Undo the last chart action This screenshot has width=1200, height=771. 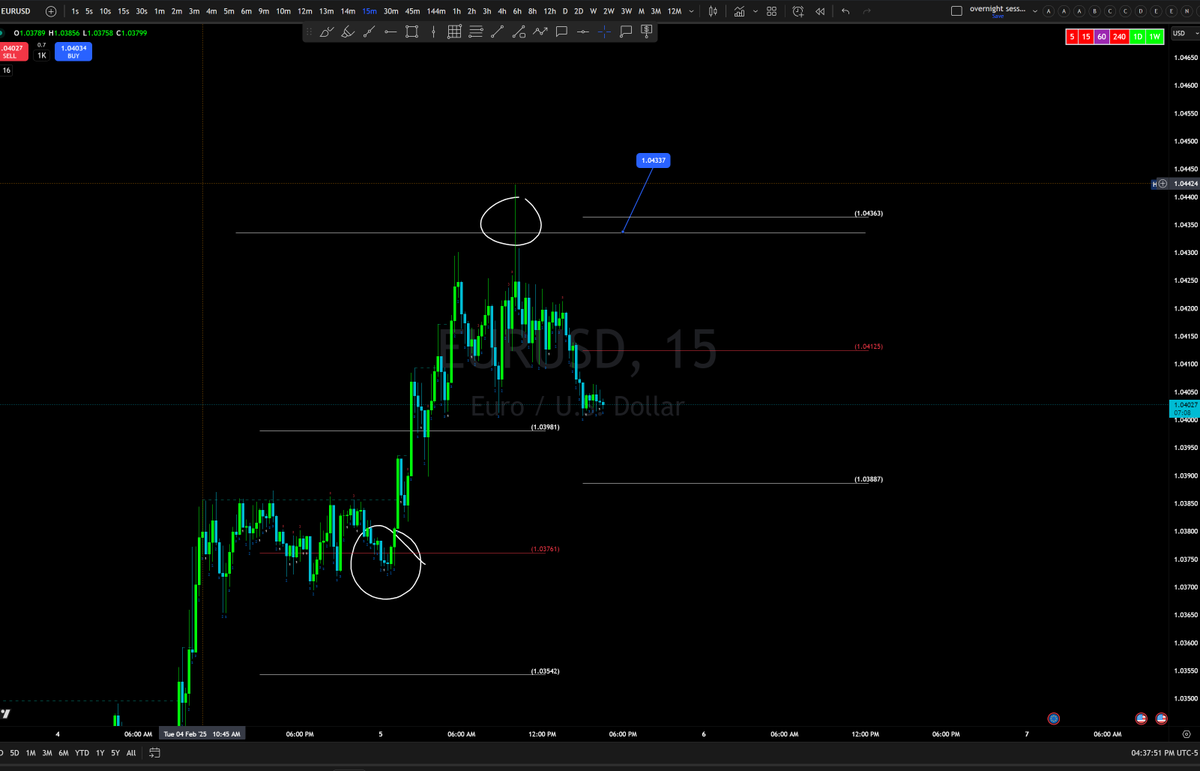845,11
